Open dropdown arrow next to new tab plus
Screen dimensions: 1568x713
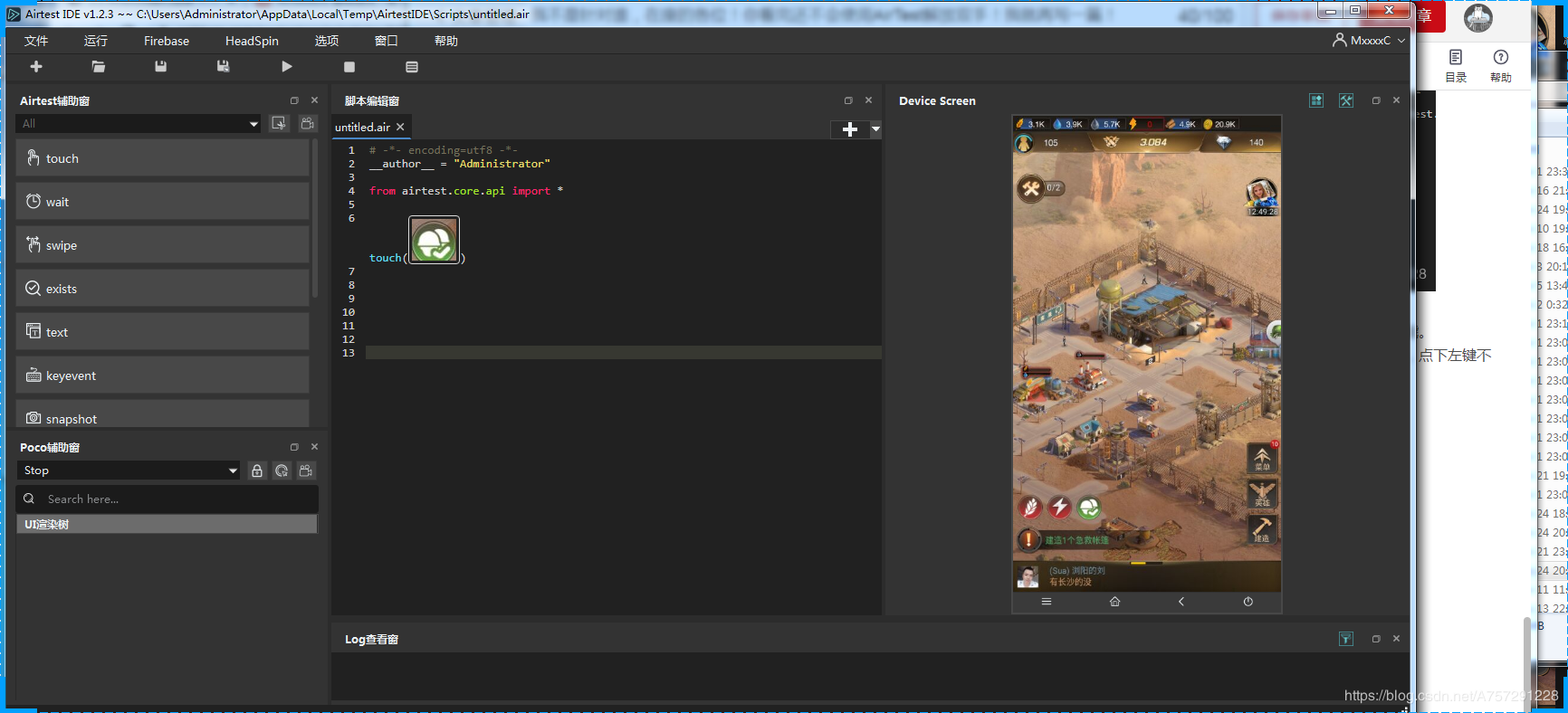click(x=875, y=129)
